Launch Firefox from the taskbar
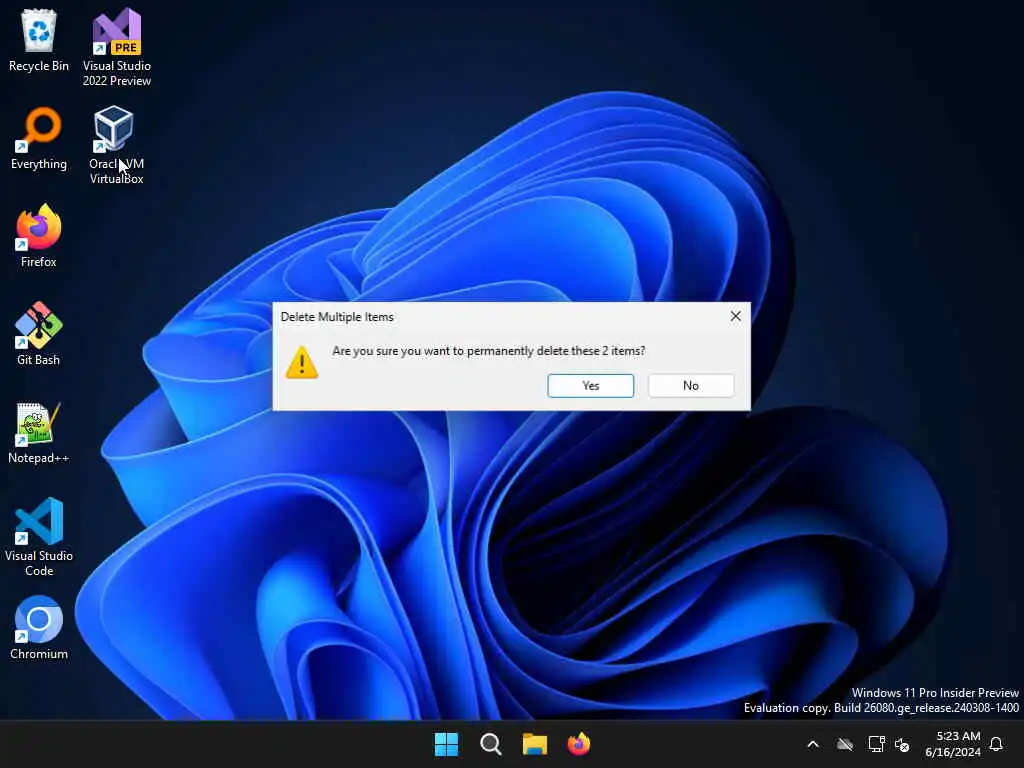The width and height of the screenshot is (1024, 768). point(579,744)
